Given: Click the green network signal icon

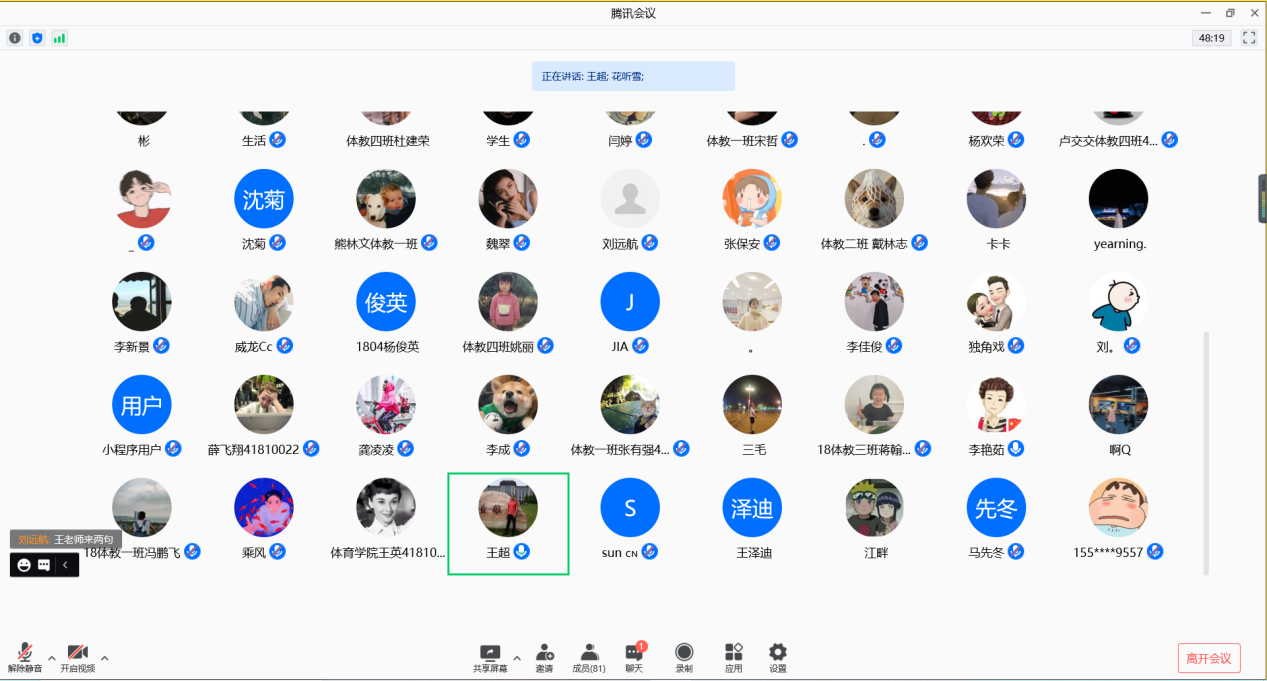Looking at the screenshot, I should pyautogui.click(x=59, y=38).
